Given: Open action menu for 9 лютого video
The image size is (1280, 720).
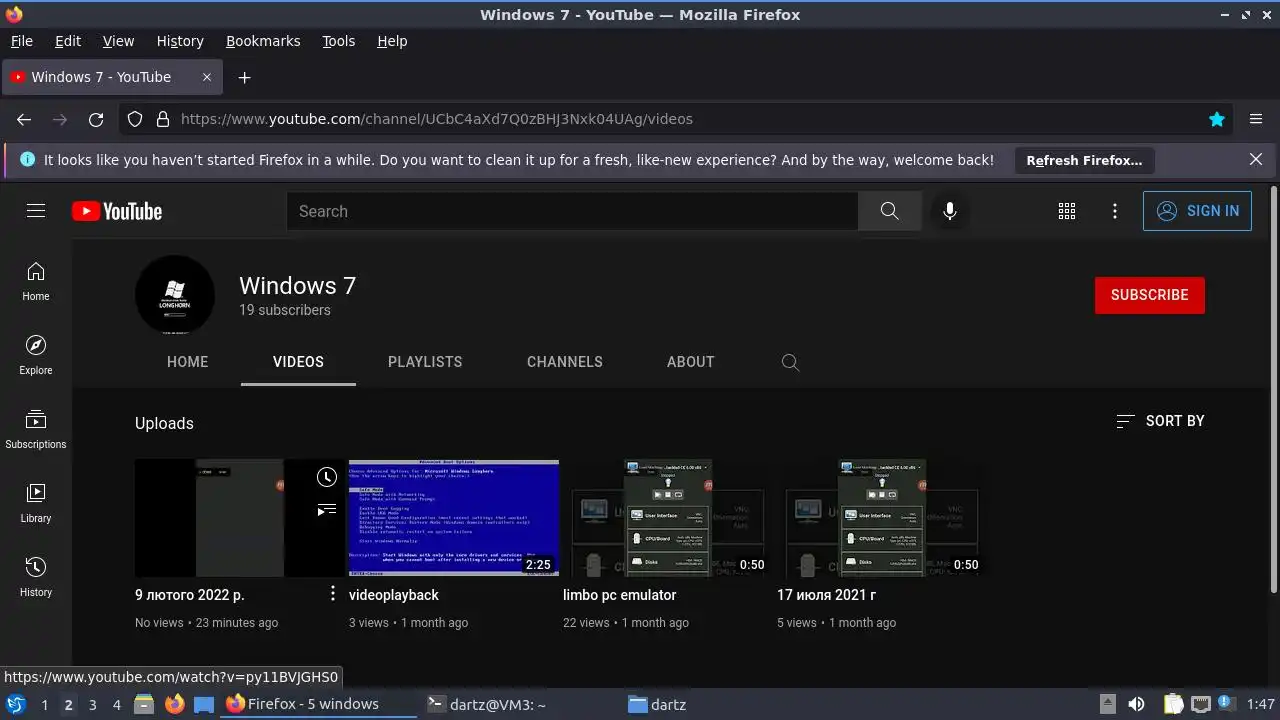Looking at the screenshot, I should point(333,594).
